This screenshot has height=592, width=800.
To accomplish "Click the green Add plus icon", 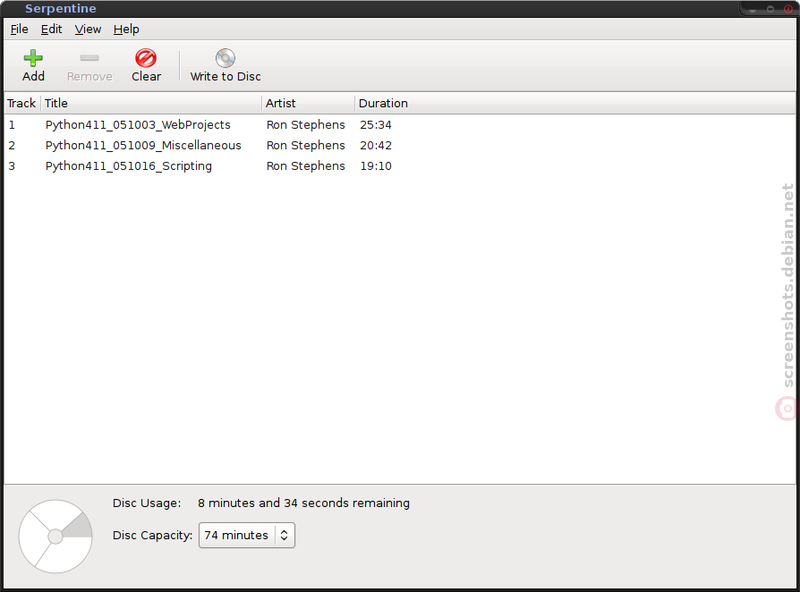I will pos(33,58).
